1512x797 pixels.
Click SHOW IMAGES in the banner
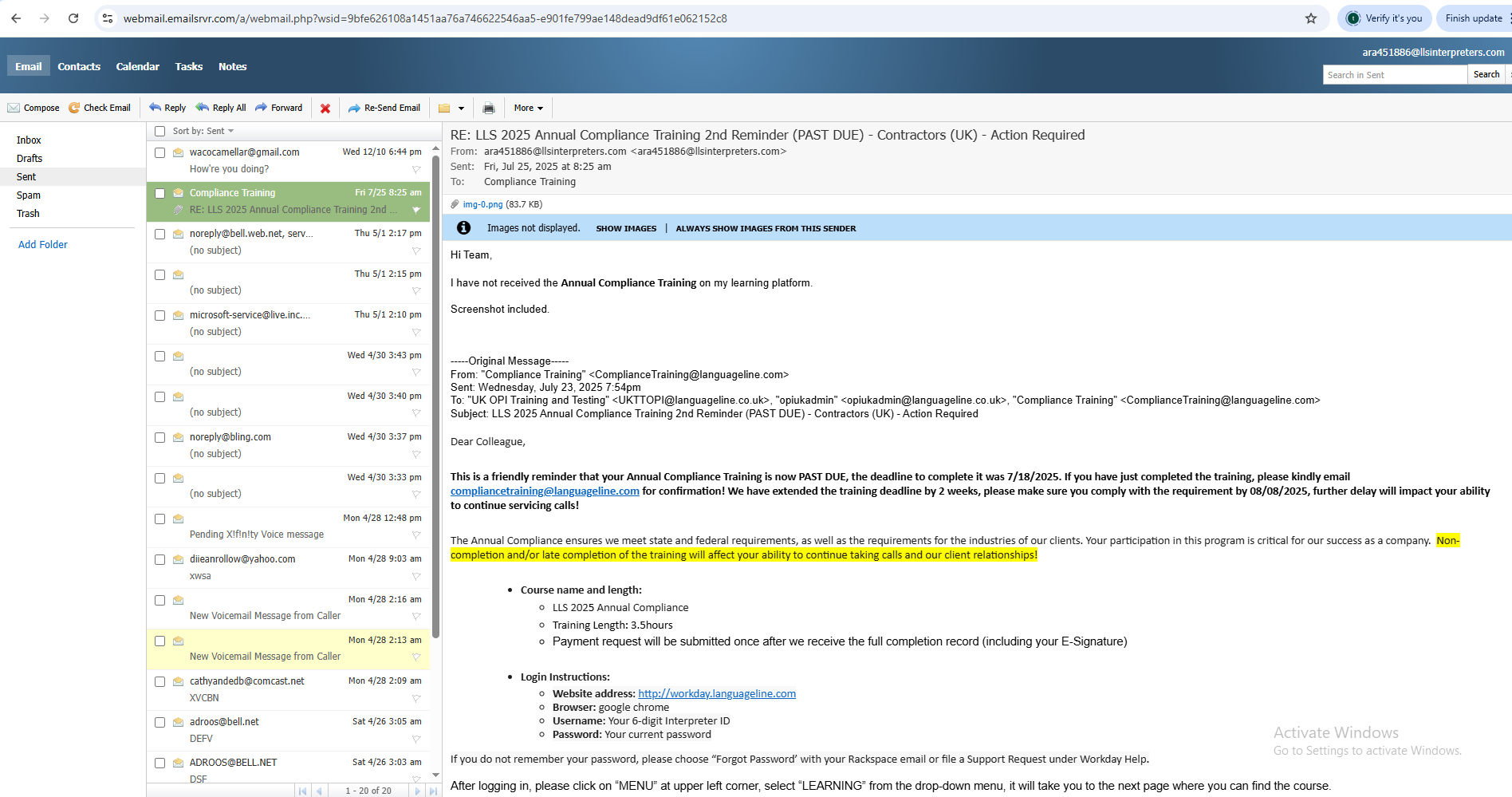[626, 228]
